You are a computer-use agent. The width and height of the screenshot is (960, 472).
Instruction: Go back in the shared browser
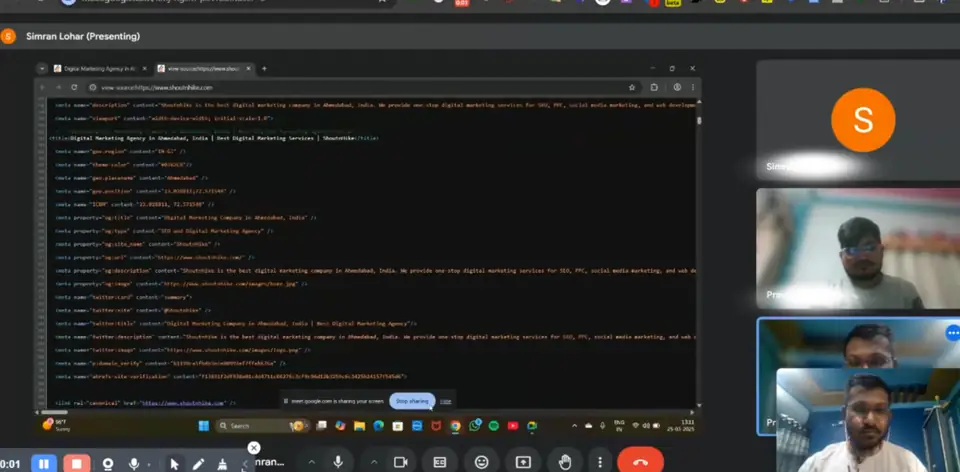(x=42, y=88)
